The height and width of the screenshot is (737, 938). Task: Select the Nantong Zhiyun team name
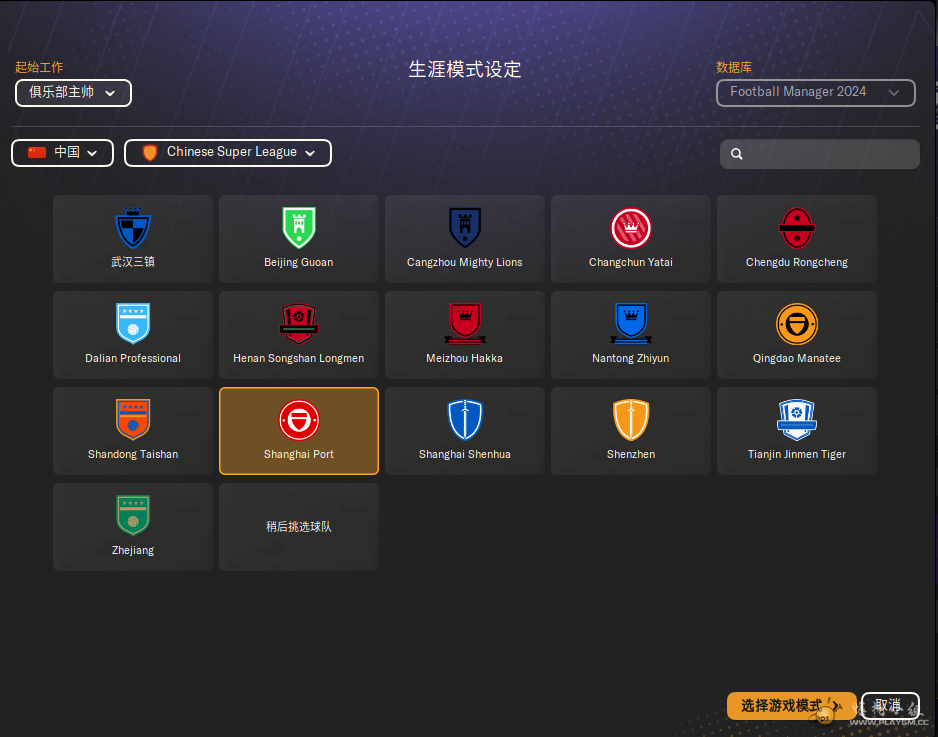pos(631,358)
